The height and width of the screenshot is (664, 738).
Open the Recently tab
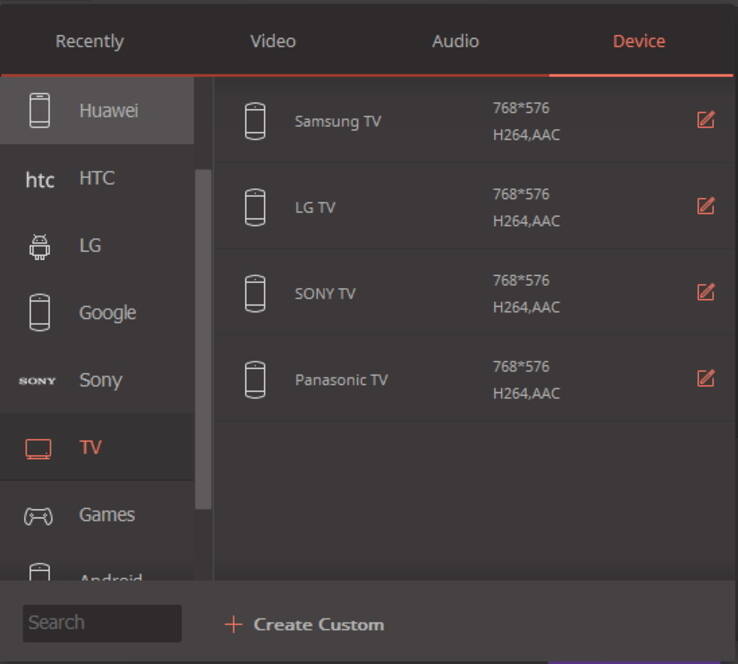click(x=89, y=41)
